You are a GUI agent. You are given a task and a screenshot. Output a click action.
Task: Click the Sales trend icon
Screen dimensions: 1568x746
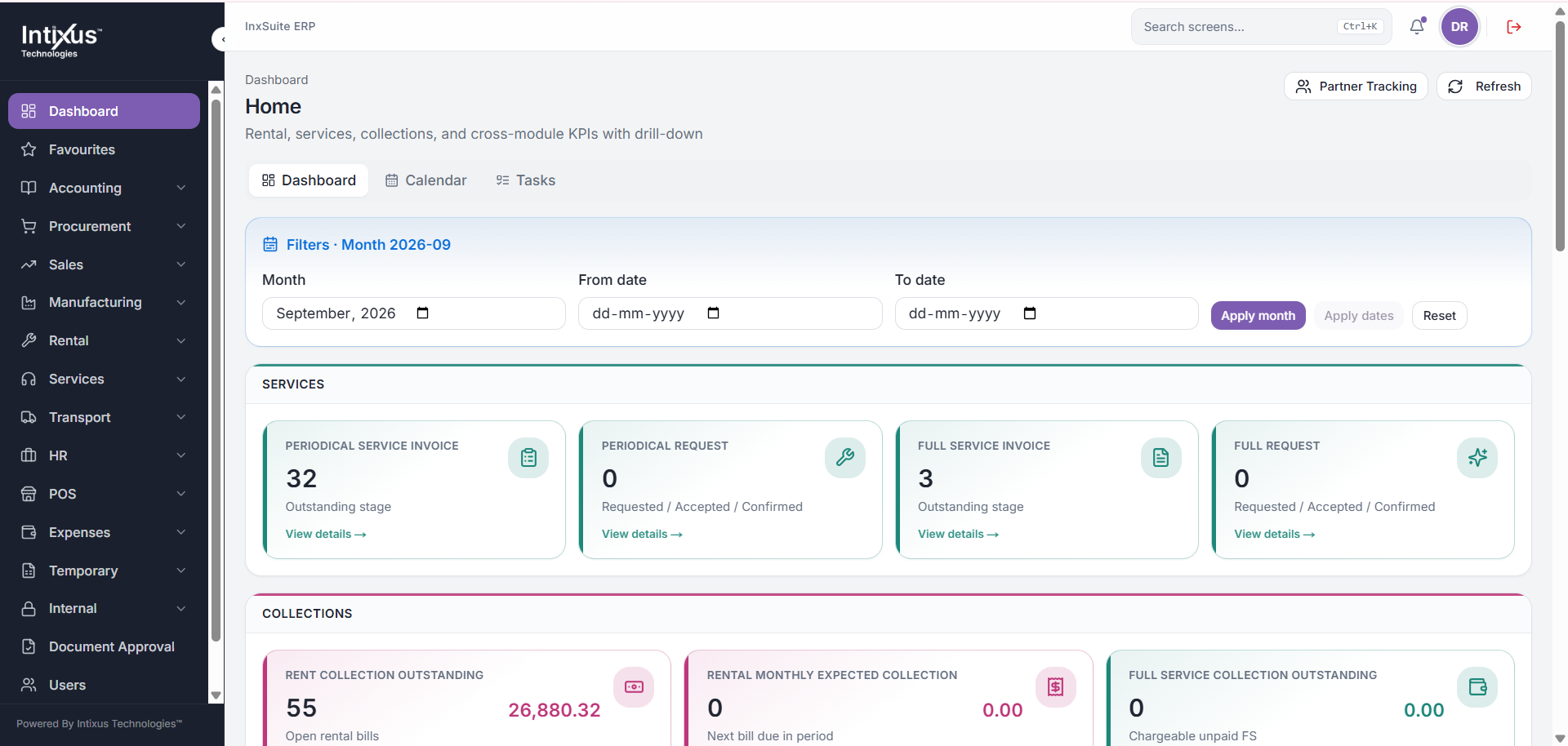[29, 264]
